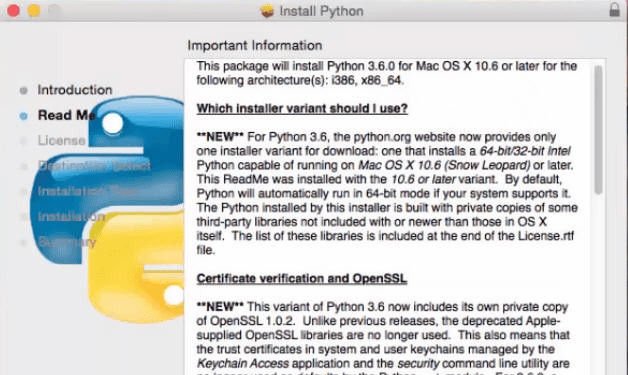The image size is (628, 375).
Task: Click the text 'License.rtf'
Action: [546, 236]
